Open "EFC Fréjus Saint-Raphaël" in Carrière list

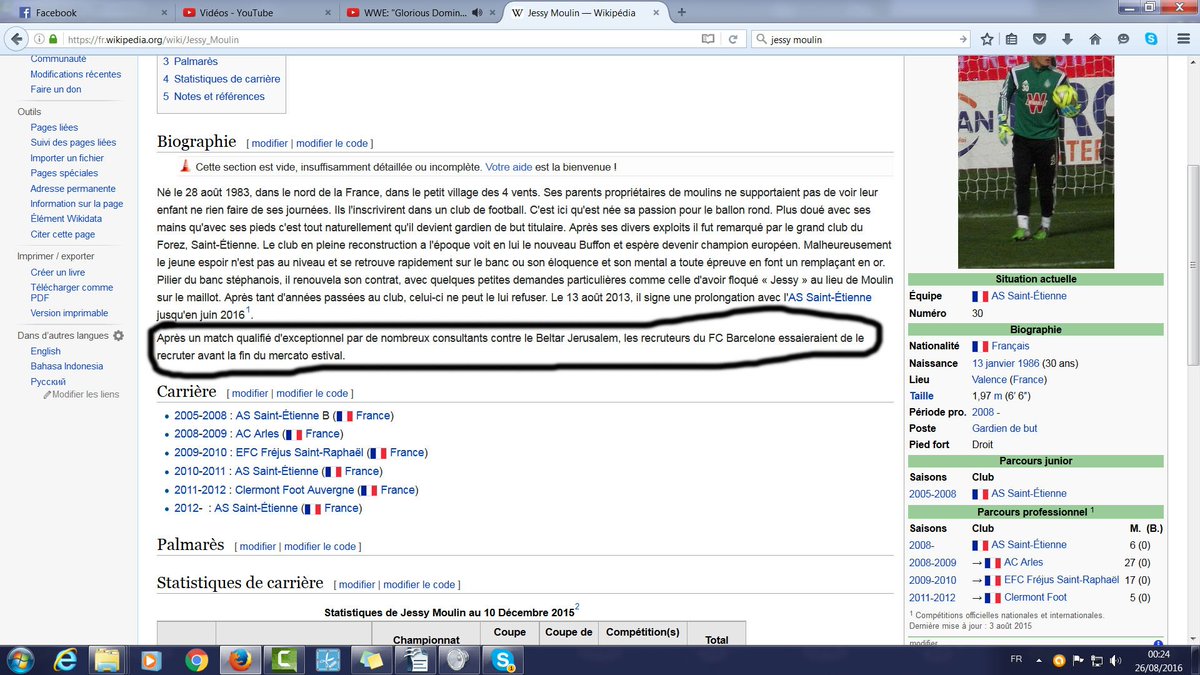point(298,452)
